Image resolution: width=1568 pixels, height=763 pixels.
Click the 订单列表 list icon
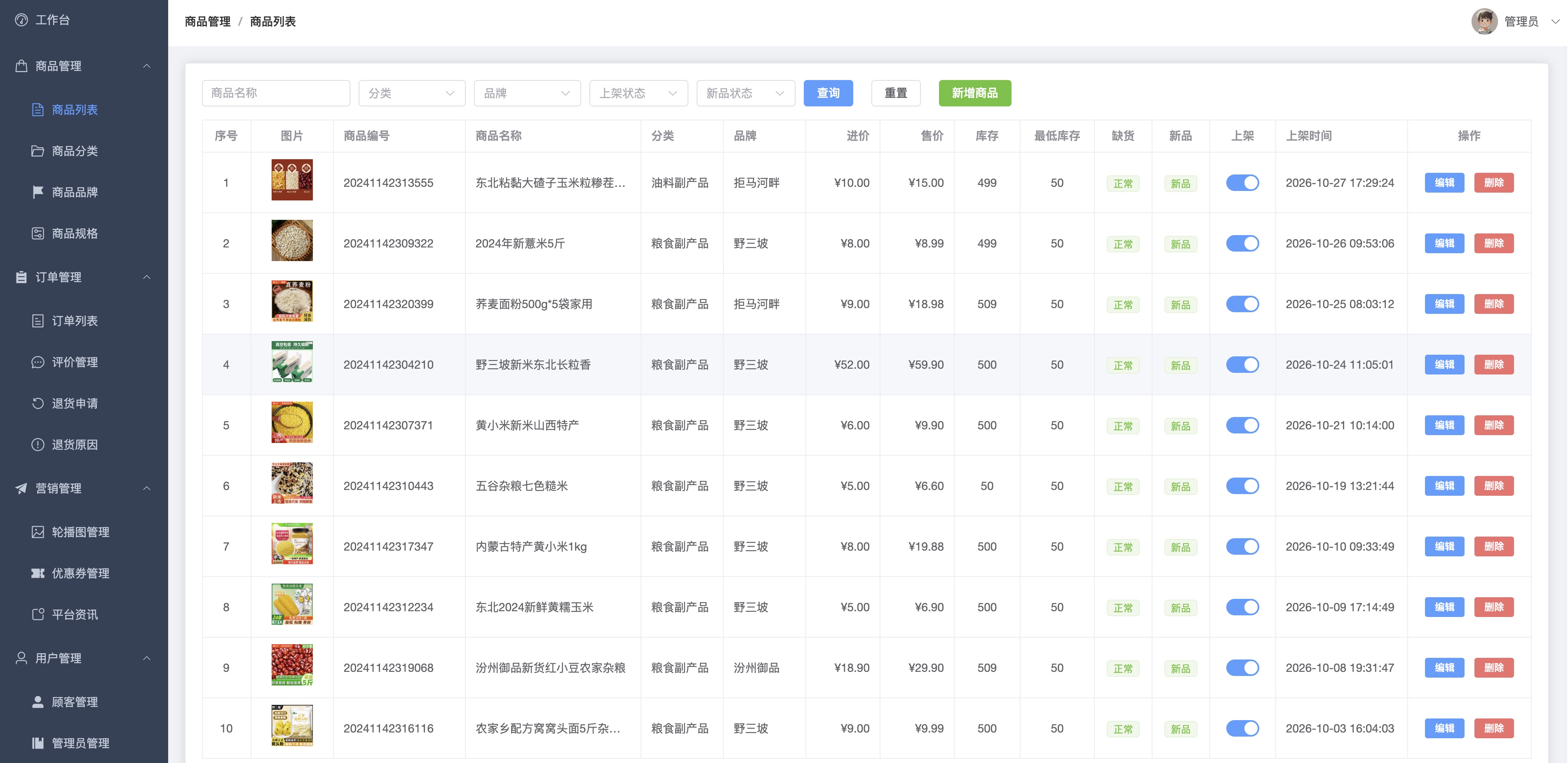(38, 321)
